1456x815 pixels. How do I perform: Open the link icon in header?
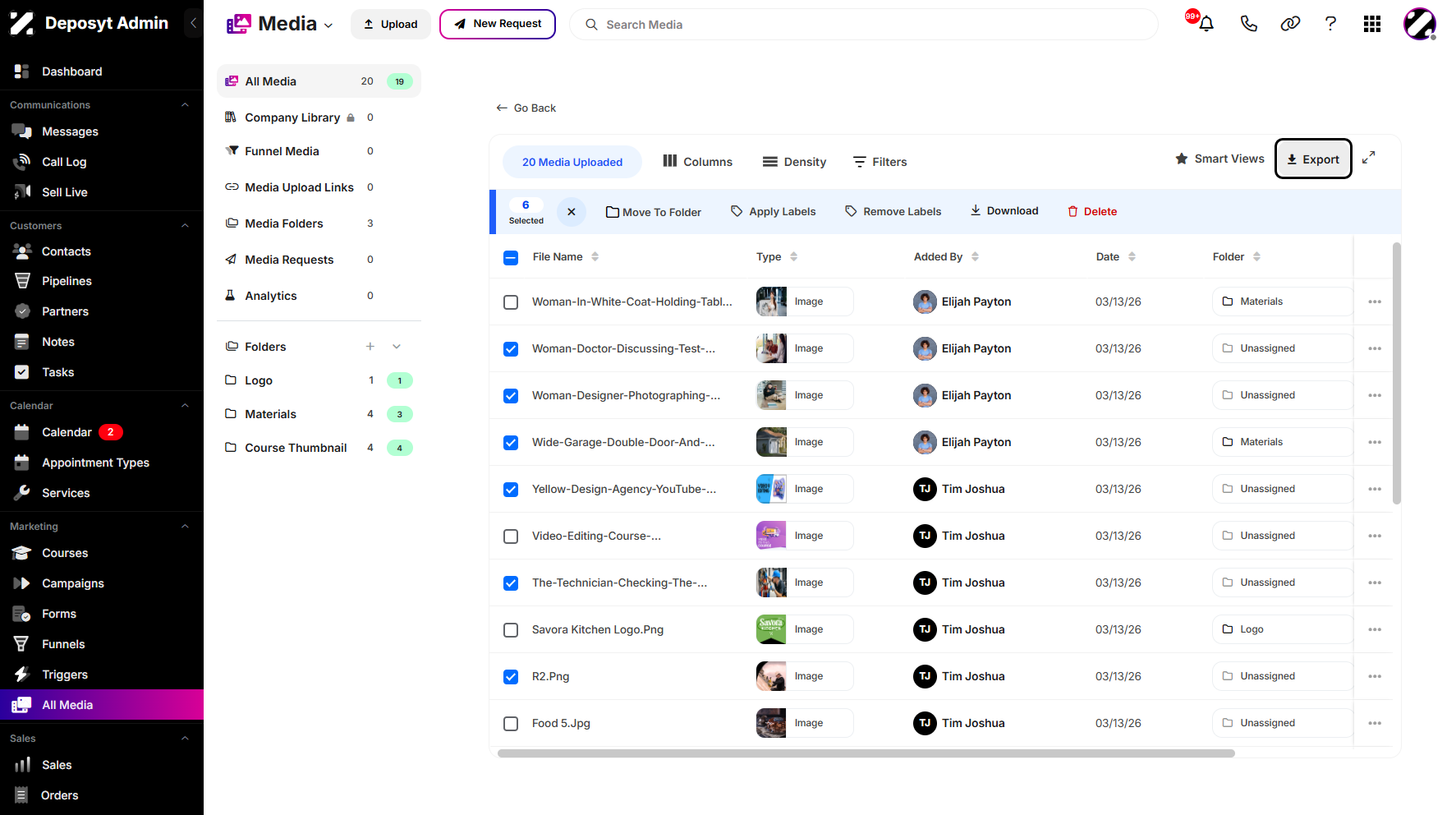(x=1290, y=24)
